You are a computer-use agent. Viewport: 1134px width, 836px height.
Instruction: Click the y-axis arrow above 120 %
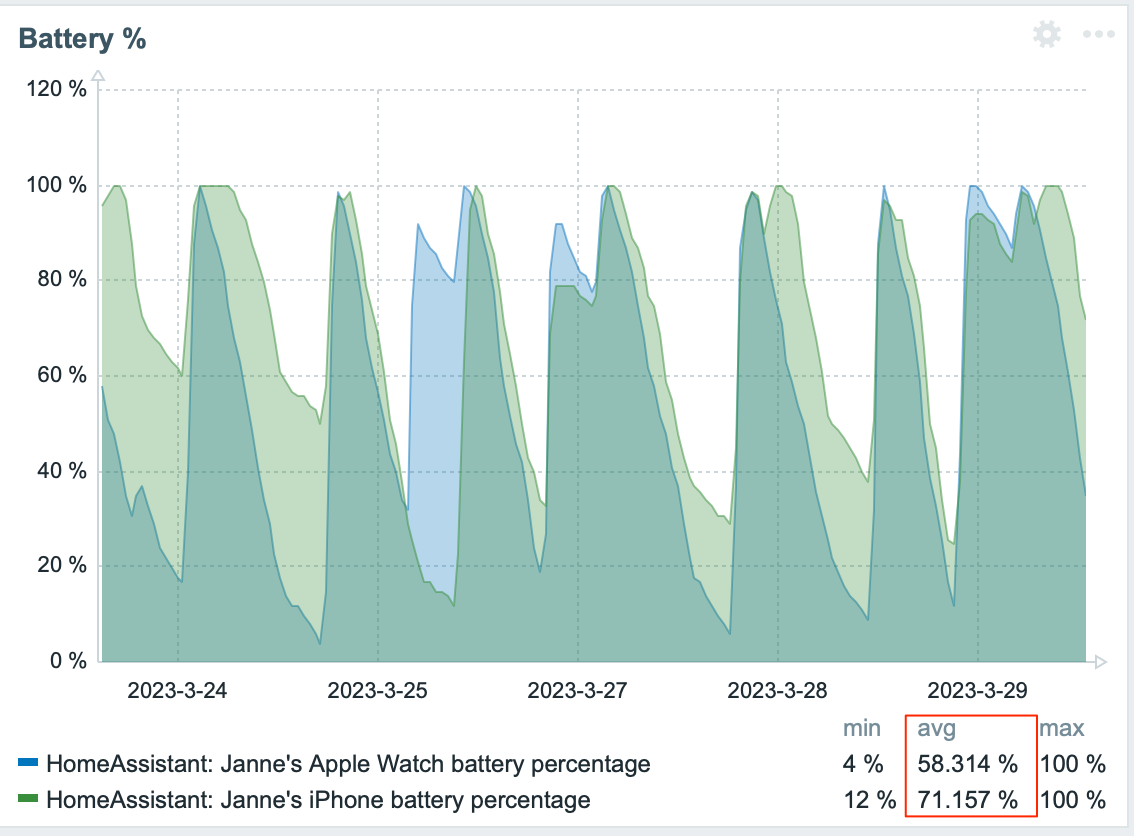click(x=98, y=73)
